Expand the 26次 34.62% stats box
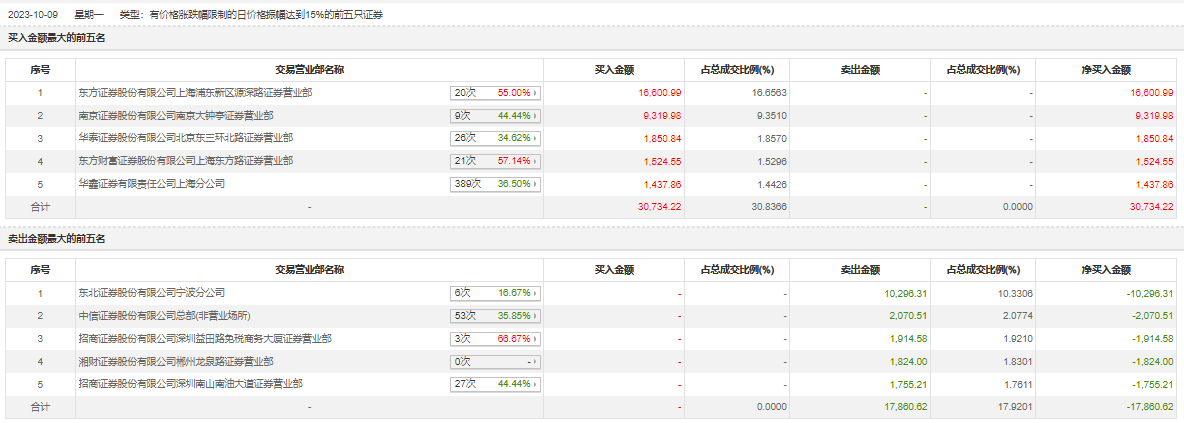 tap(495, 139)
